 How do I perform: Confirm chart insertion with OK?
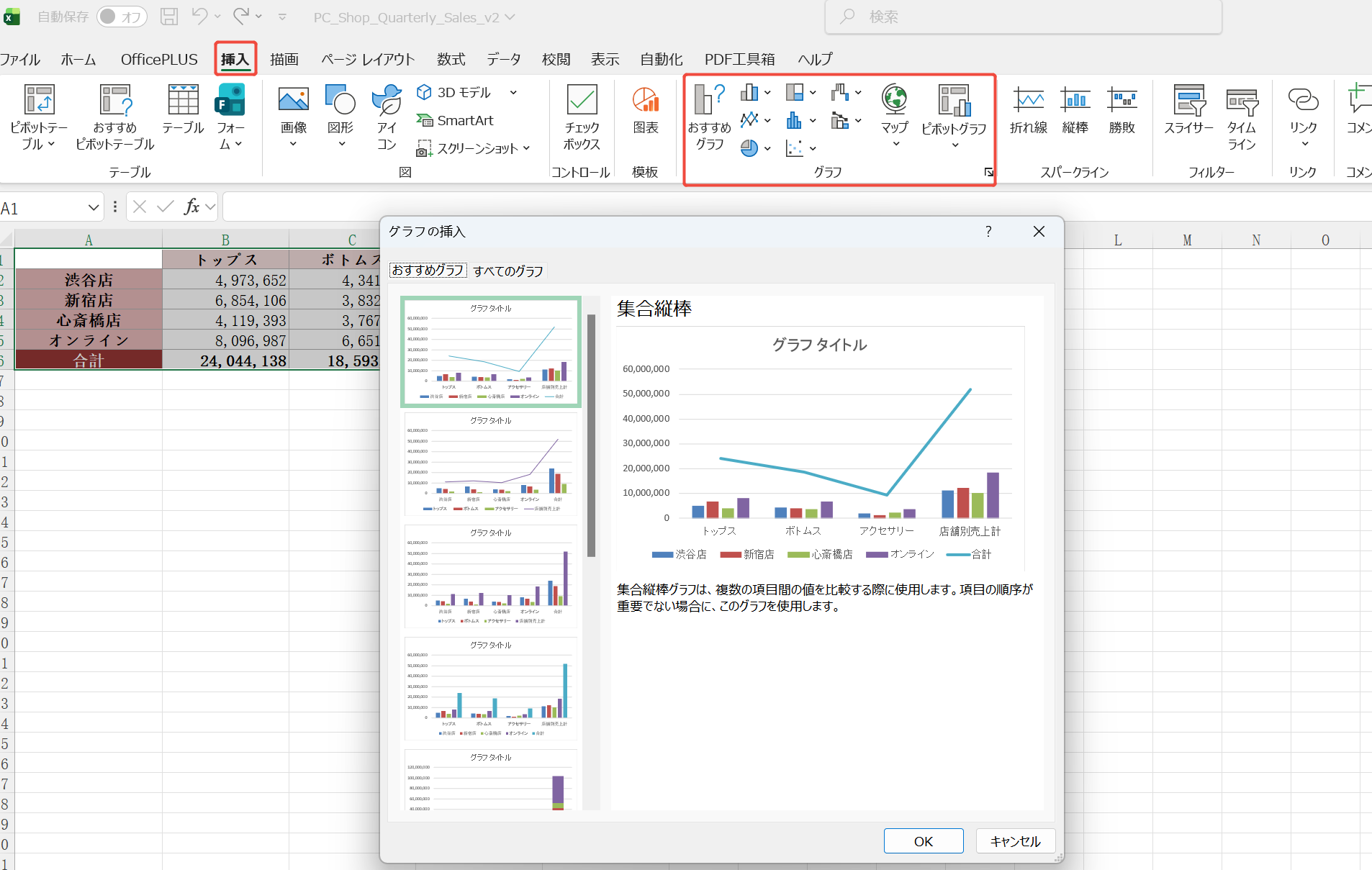coord(924,841)
